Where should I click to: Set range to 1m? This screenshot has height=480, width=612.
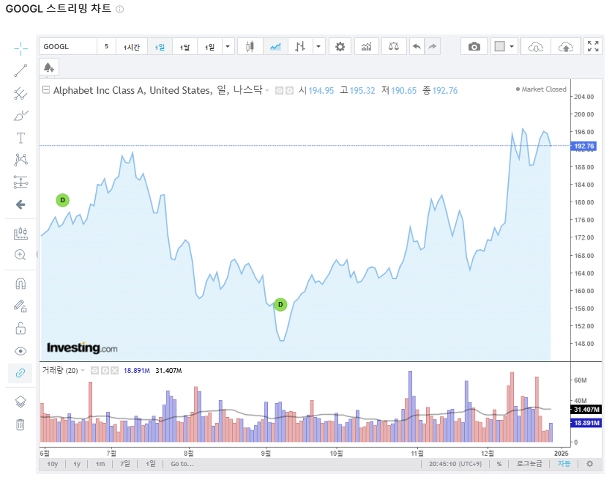click(x=100, y=464)
